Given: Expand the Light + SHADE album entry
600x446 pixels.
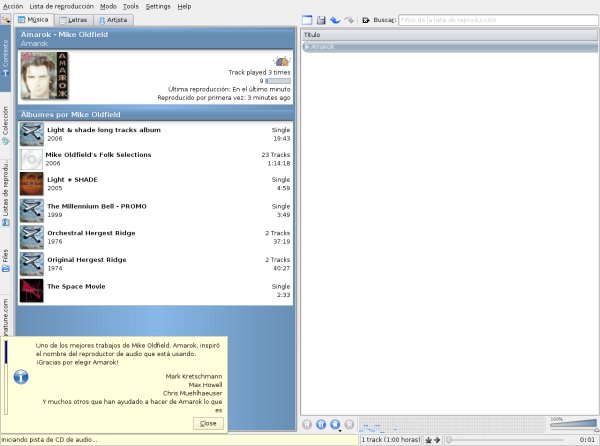Looking at the screenshot, I should [x=155, y=184].
